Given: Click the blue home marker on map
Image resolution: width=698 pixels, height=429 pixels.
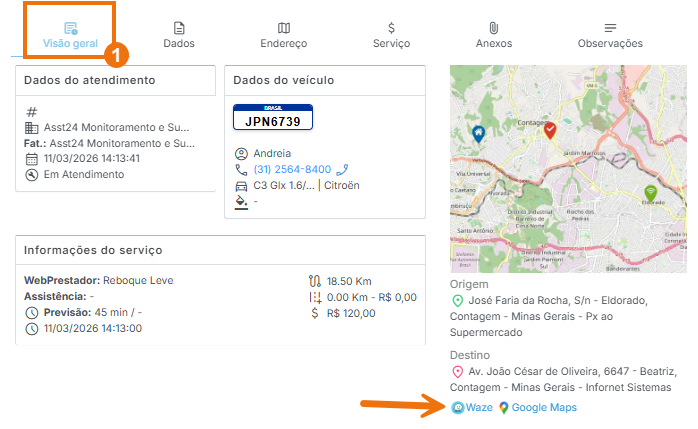Looking at the screenshot, I should pos(478,134).
